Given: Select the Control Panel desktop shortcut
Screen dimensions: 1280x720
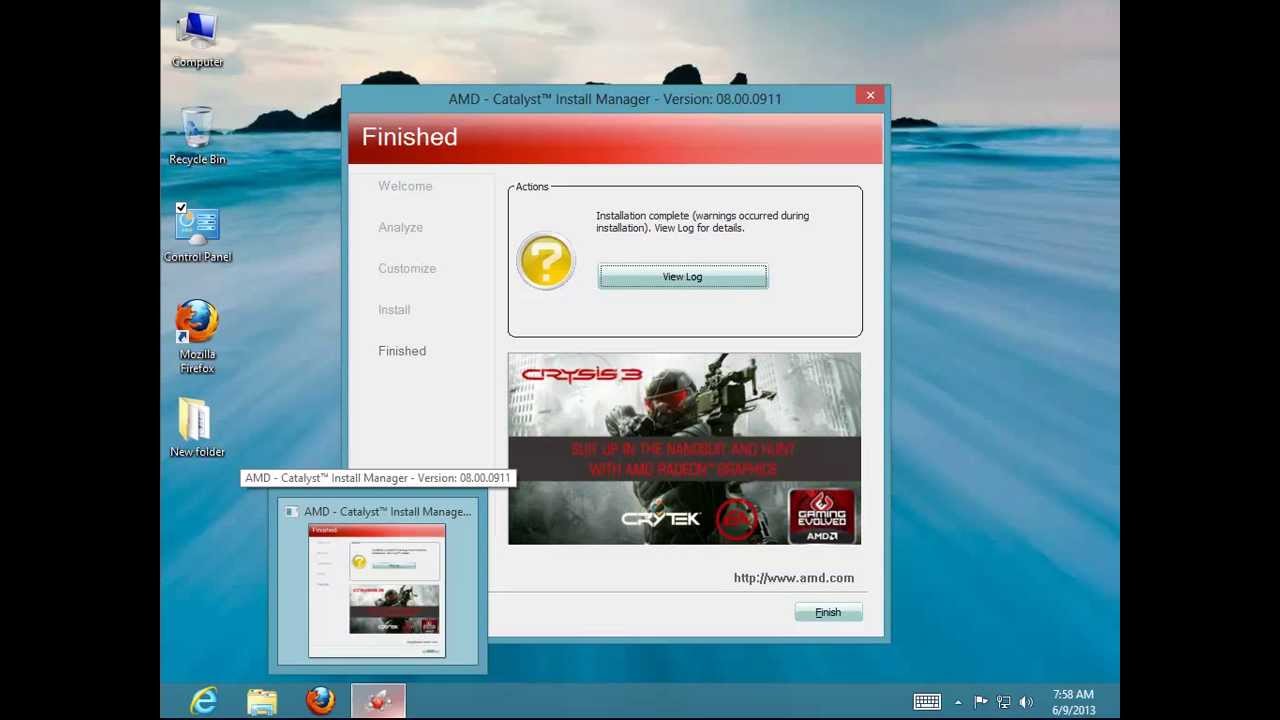Looking at the screenshot, I should pyautogui.click(x=197, y=234).
